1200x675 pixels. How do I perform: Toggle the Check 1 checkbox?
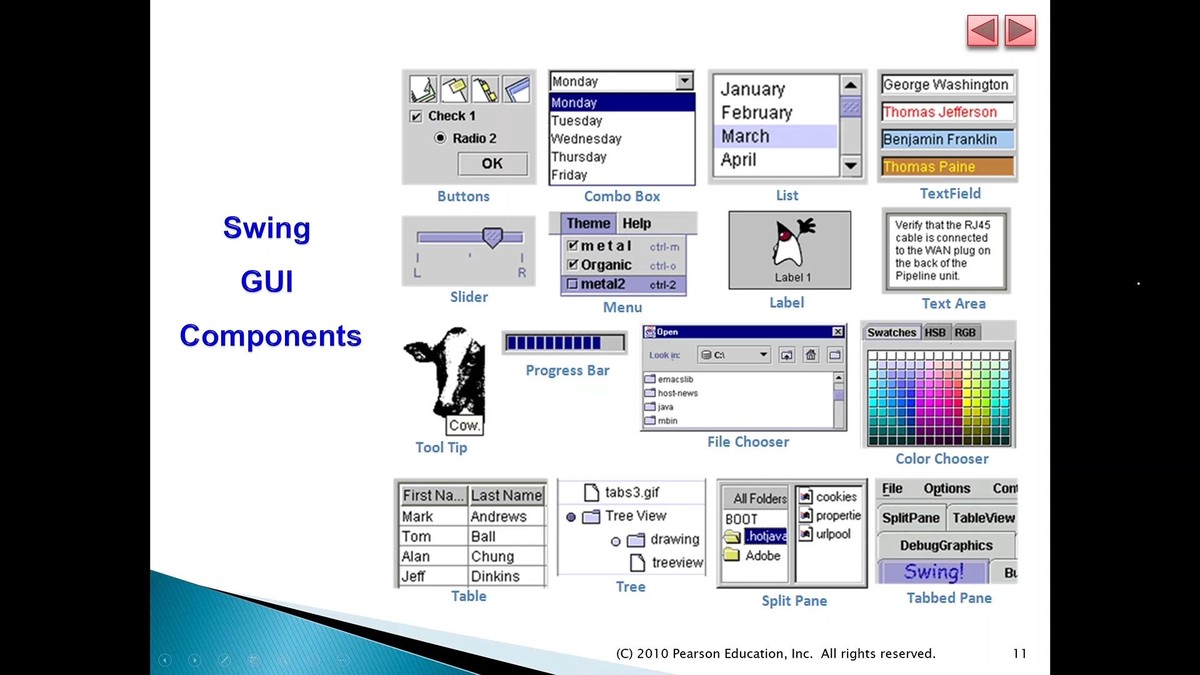click(x=417, y=116)
